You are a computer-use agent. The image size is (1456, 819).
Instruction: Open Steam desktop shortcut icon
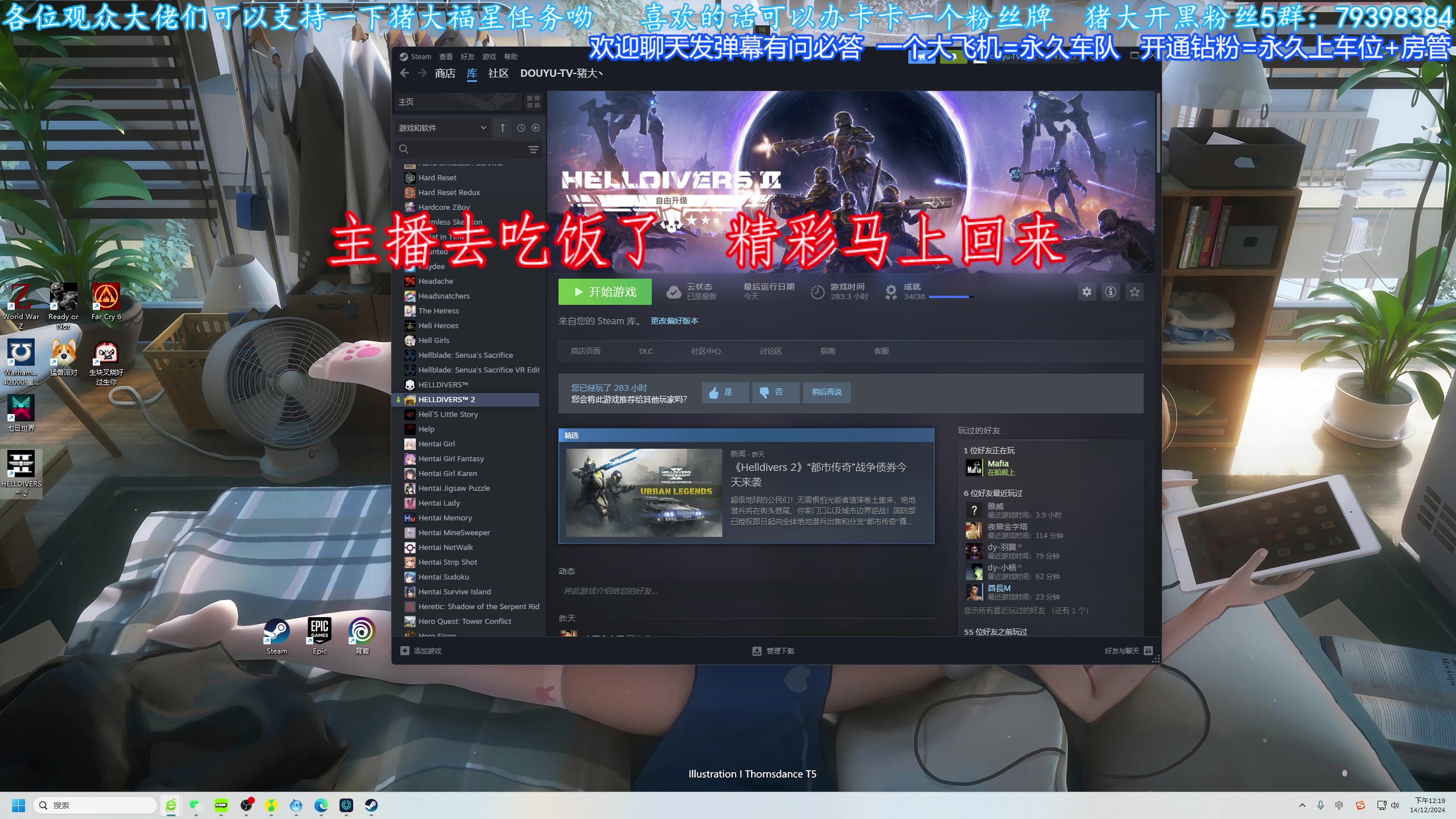click(x=276, y=636)
